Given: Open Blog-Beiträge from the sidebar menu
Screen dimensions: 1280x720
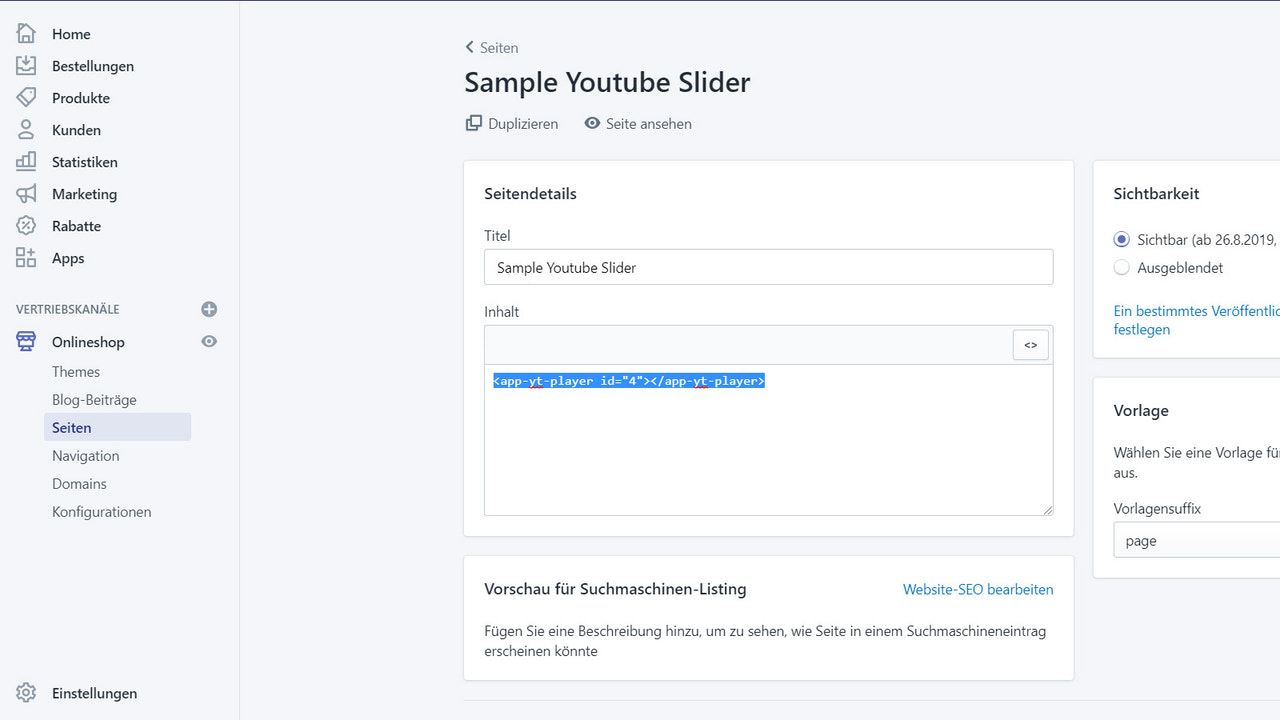Looking at the screenshot, I should pos(94,399).
